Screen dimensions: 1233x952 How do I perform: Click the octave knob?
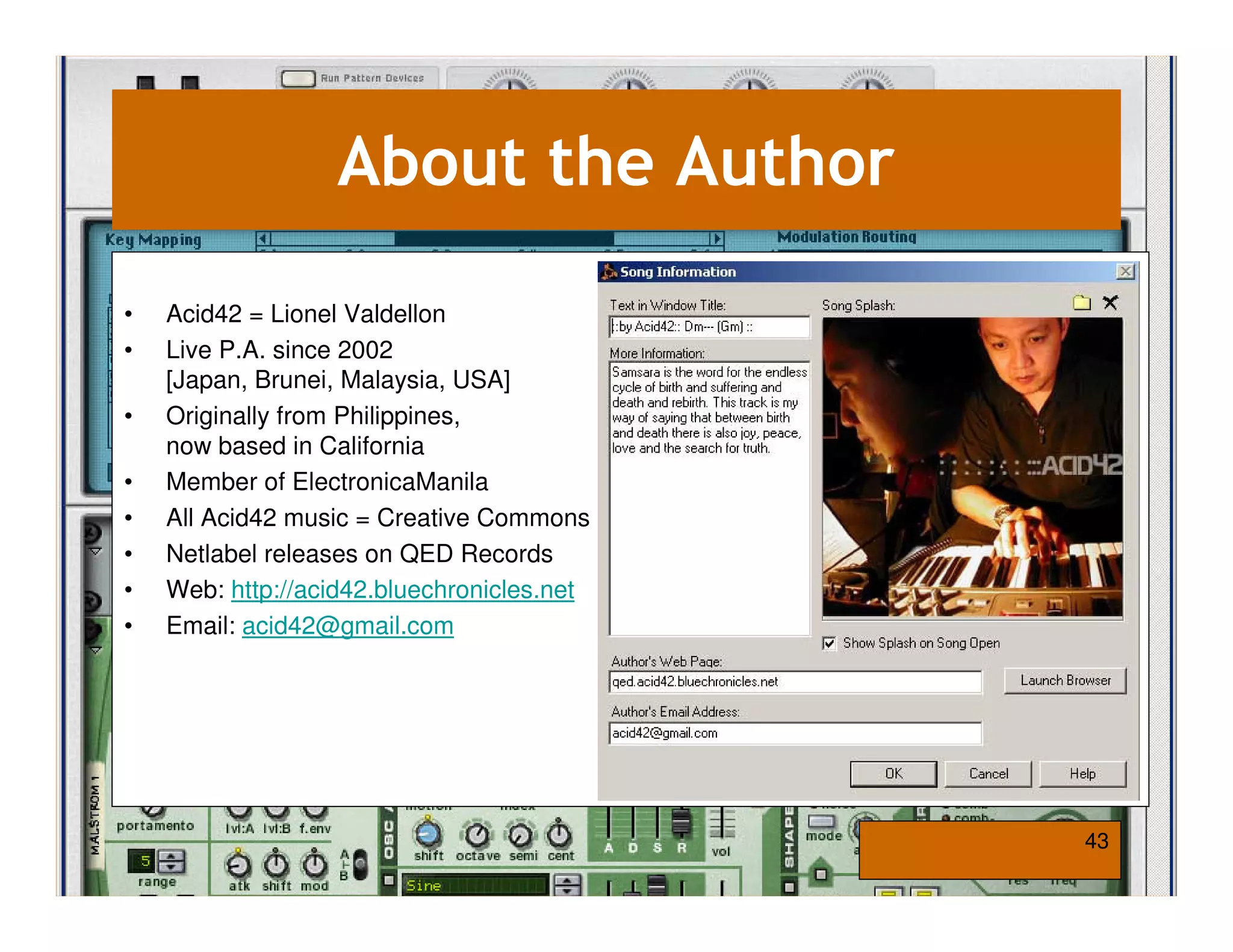tap(477, 834)
